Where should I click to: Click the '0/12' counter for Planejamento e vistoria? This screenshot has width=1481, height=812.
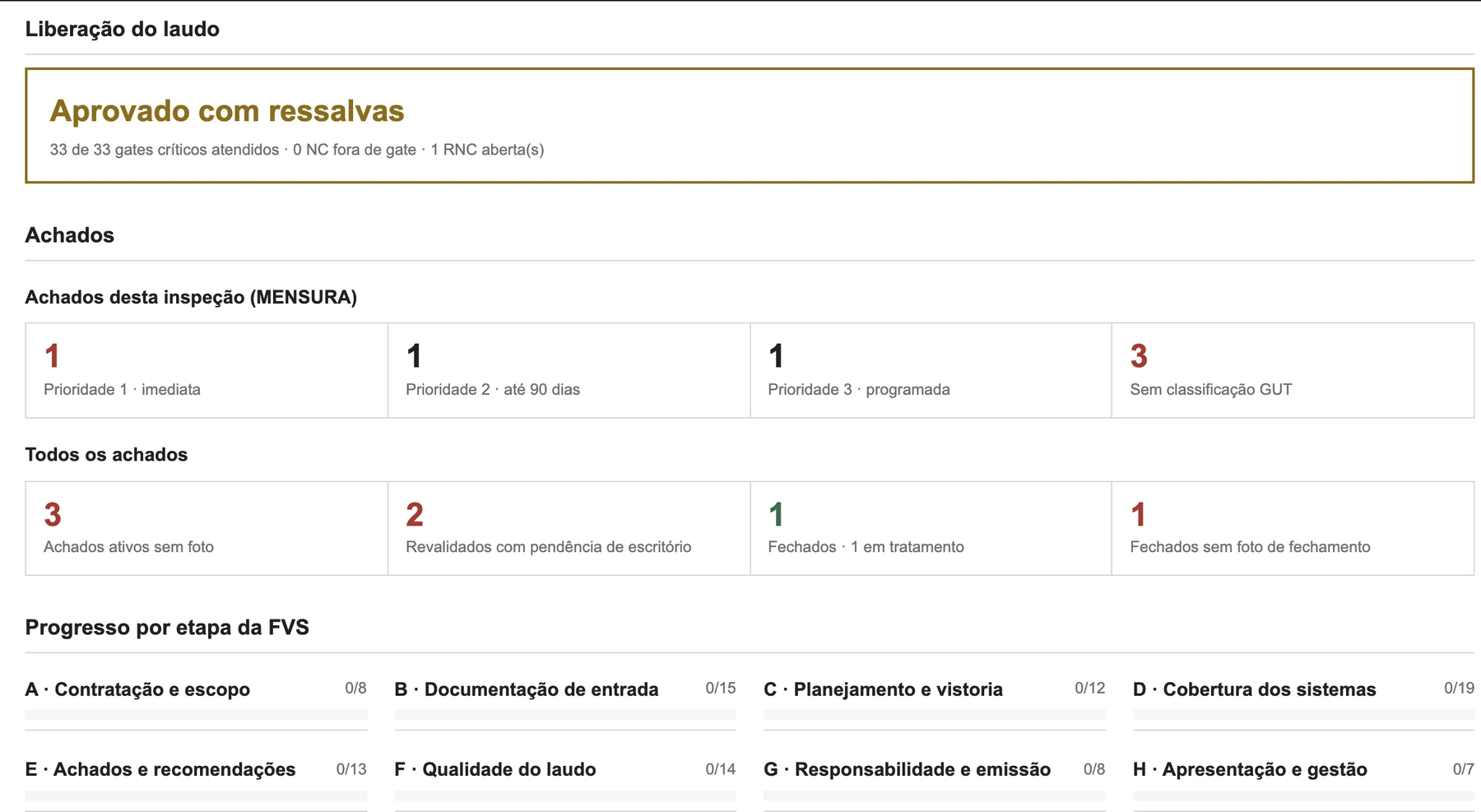point(1089,689)
